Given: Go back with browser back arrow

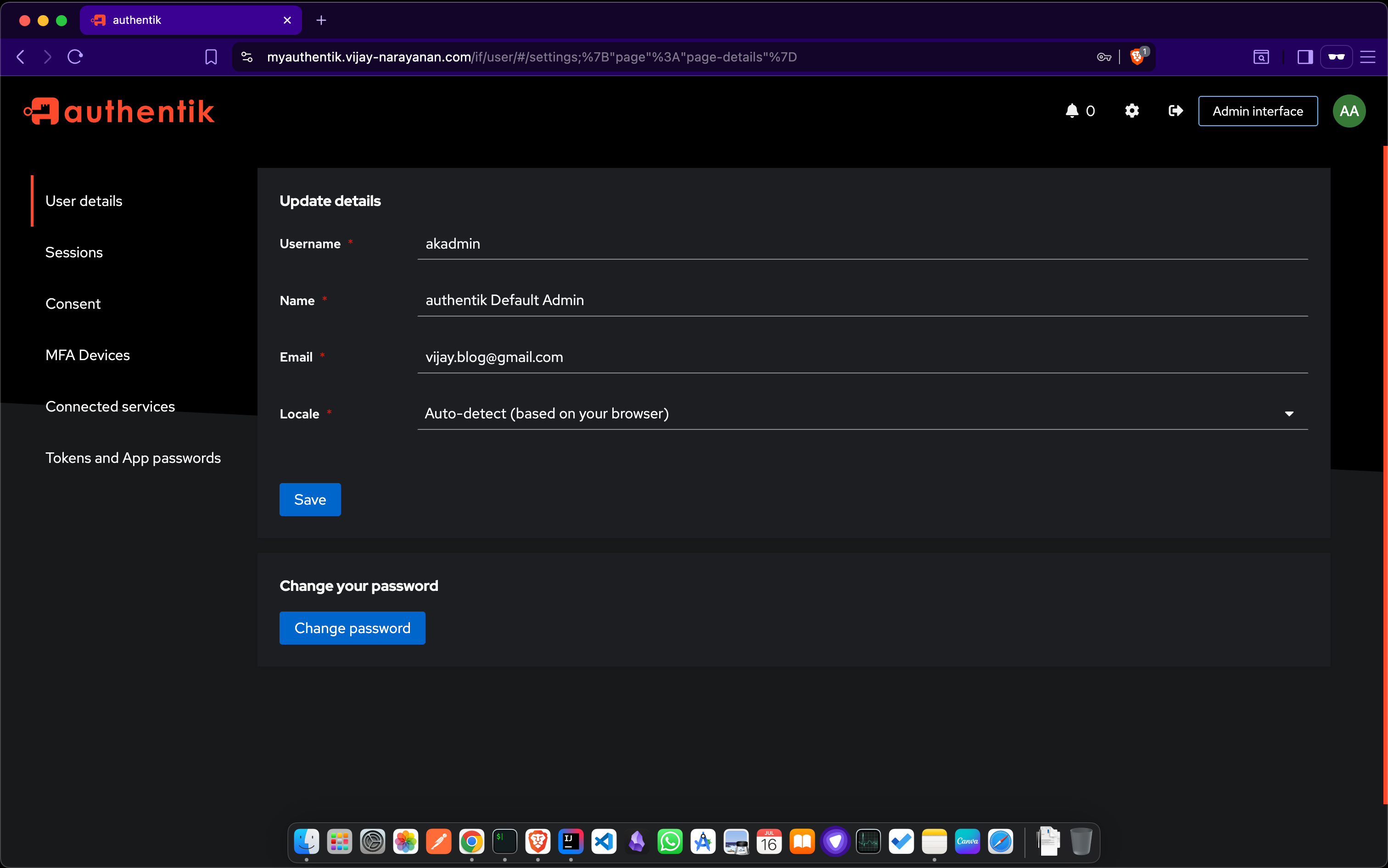Looking at the screenshot, I should pyautogui.click(x=21, y=57).
